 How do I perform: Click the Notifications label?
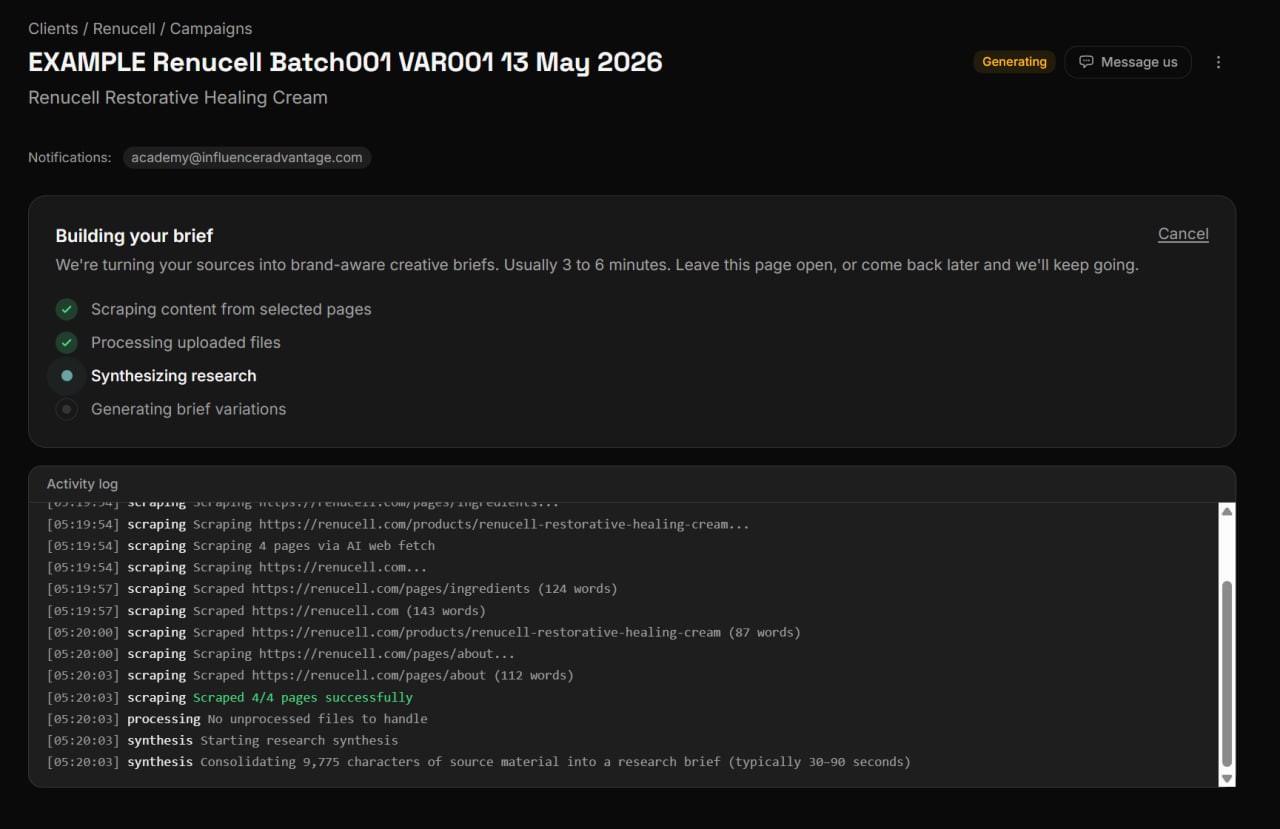(x=70, y=157)
